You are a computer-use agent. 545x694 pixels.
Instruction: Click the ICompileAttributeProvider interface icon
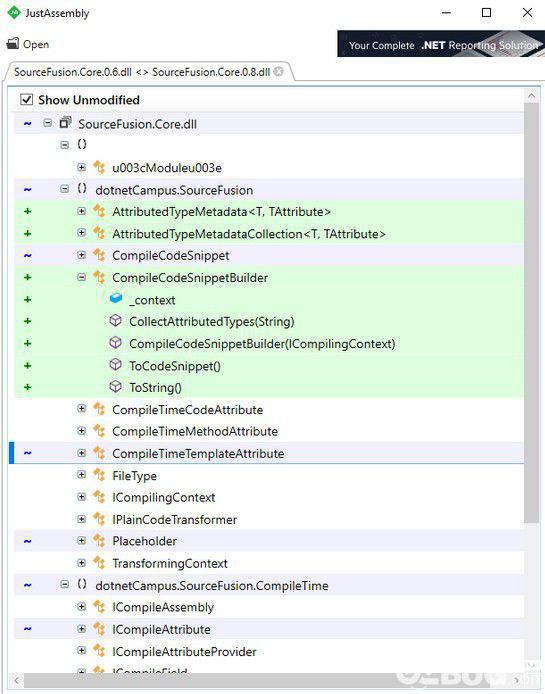coord(99,651)
